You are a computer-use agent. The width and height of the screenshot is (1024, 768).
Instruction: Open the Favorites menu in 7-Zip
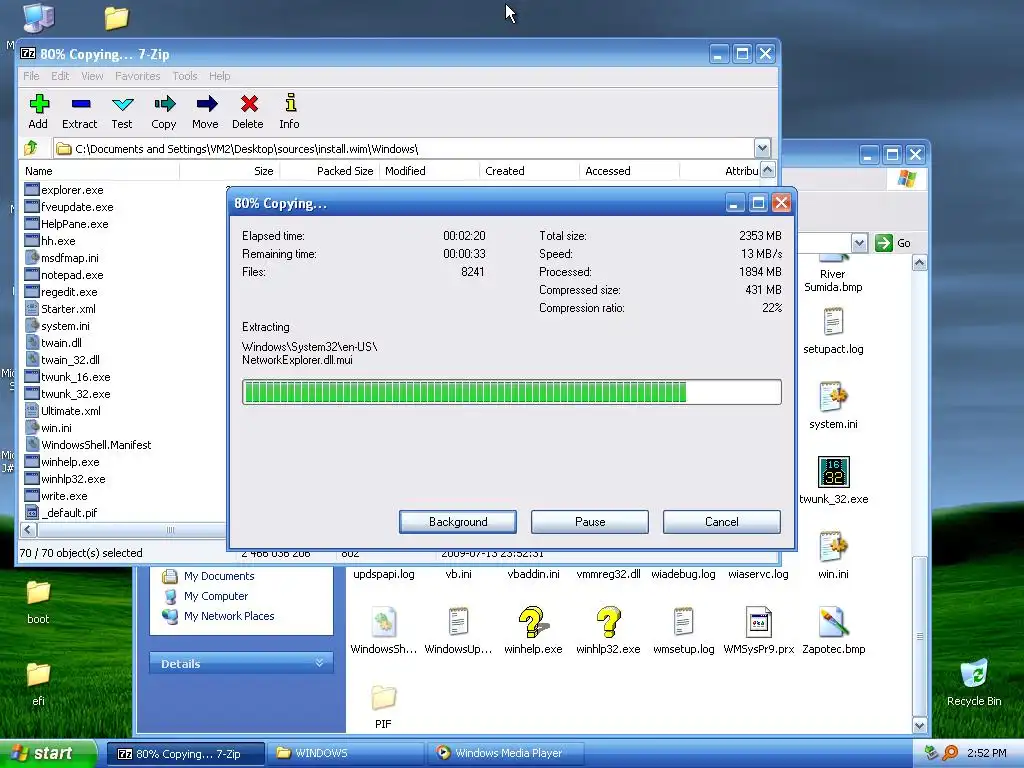coord(137,76)
